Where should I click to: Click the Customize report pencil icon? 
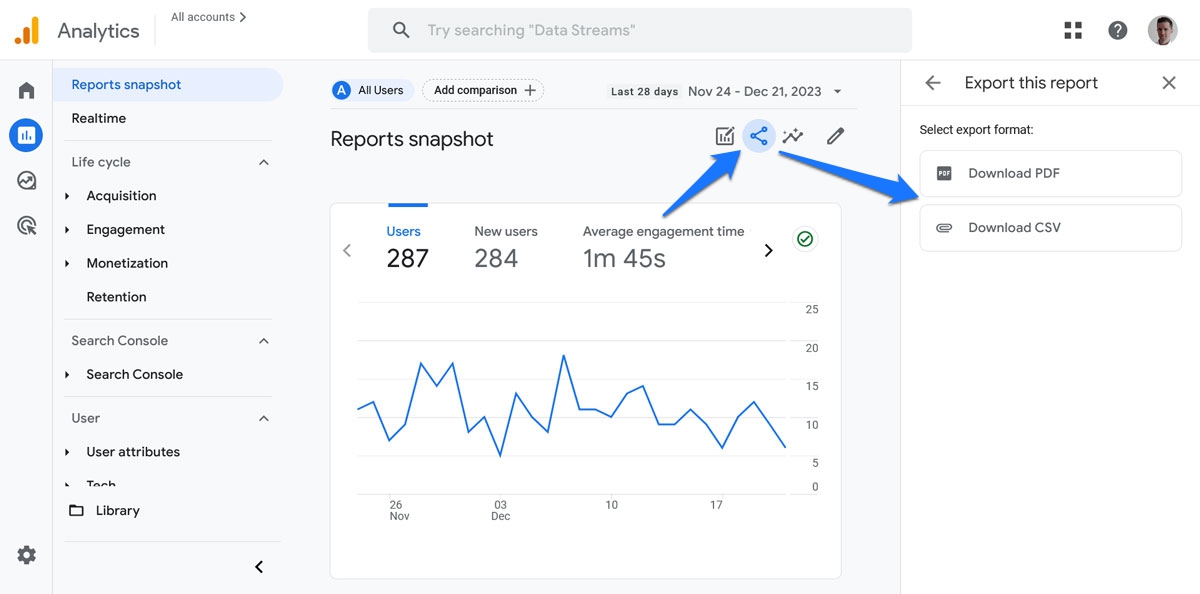tap(836, 136)
